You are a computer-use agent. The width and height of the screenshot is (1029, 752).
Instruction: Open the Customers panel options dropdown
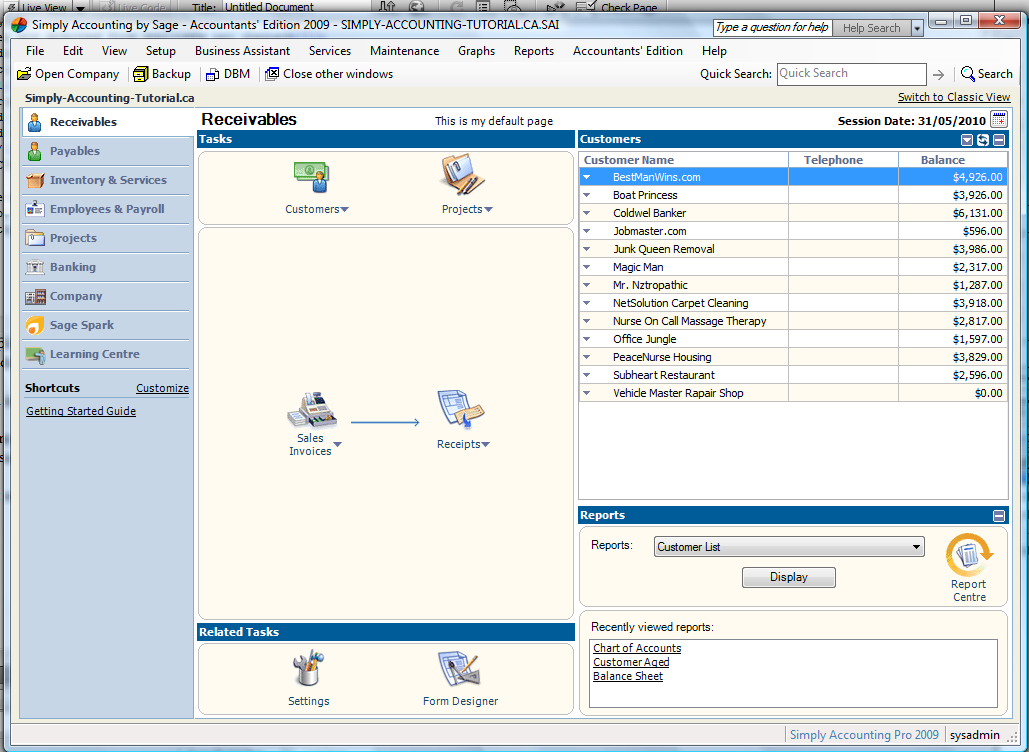pos(967,140)
